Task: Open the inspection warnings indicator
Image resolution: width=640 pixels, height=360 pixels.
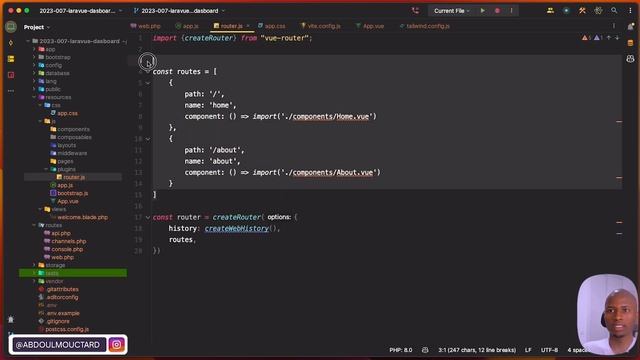Action: [x=591, y=38]
